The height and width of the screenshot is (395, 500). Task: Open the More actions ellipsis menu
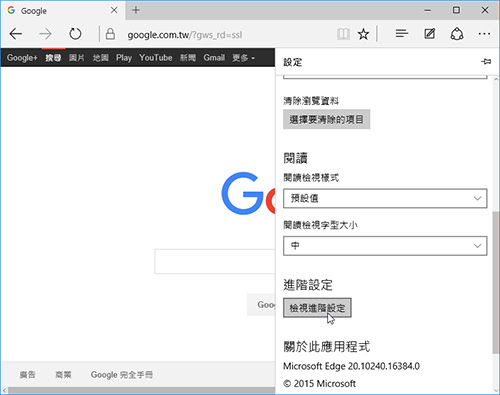pos(484,34)
